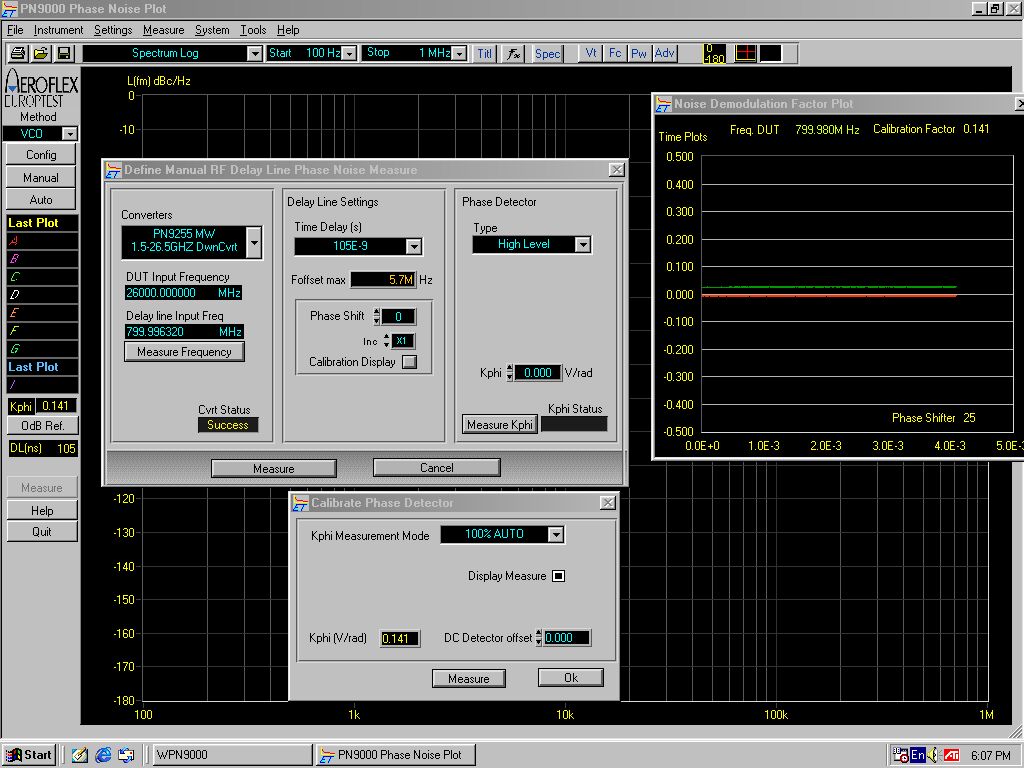1024x768 pixels.
Task: Click the Auto button in sidebar
Action: 41,200
